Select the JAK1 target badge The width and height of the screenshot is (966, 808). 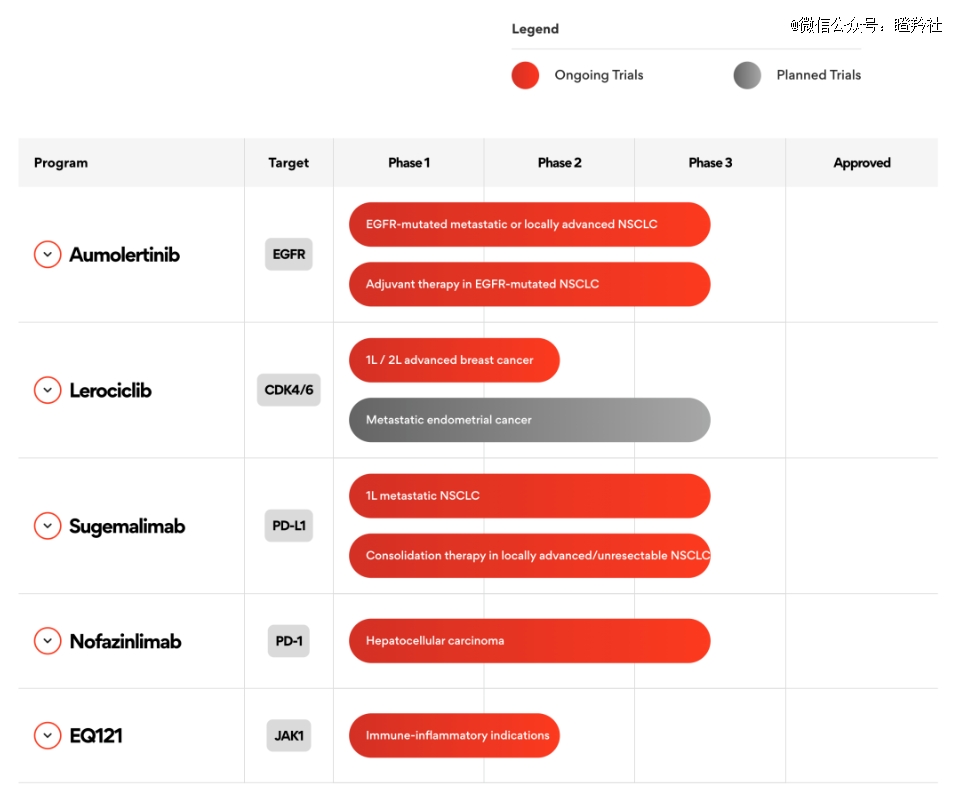coord(288,736)
